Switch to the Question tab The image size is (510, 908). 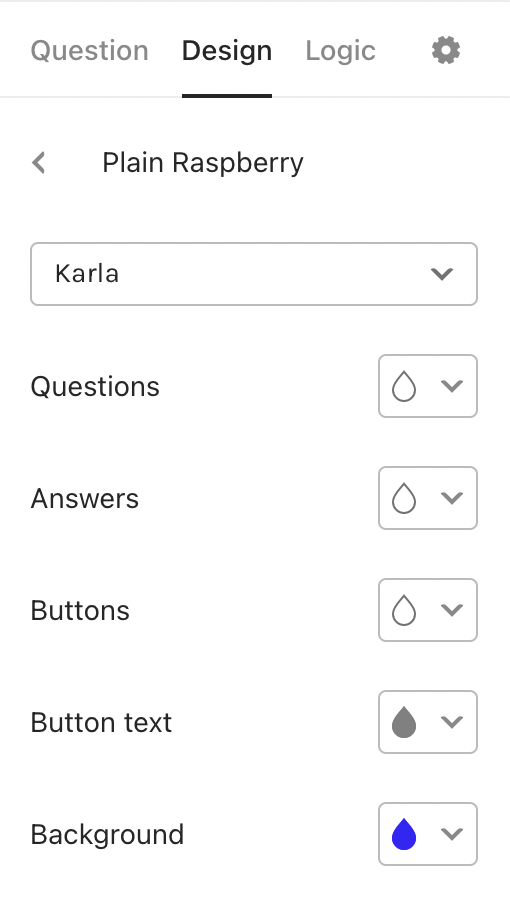(x=89, y=51)
